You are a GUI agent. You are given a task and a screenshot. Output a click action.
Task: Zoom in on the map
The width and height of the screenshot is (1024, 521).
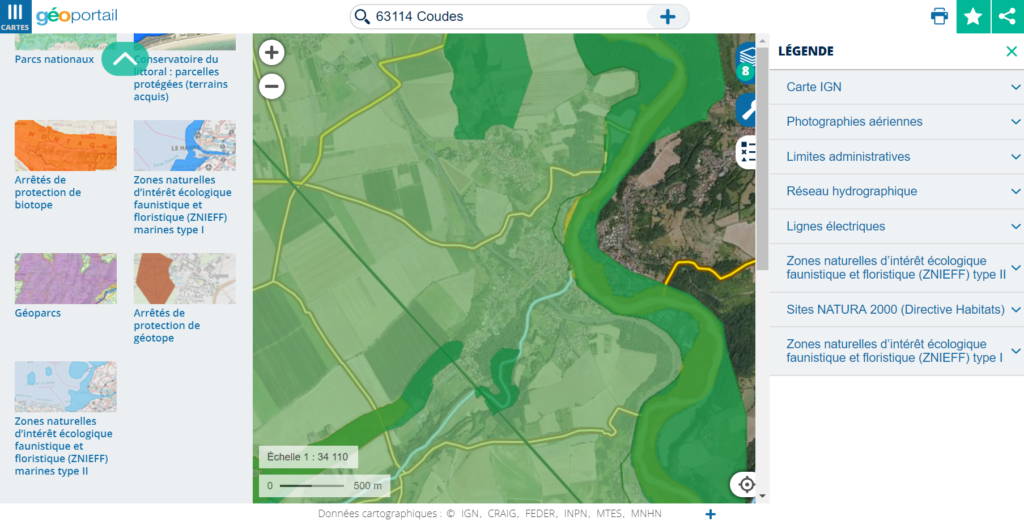(272, 52)
